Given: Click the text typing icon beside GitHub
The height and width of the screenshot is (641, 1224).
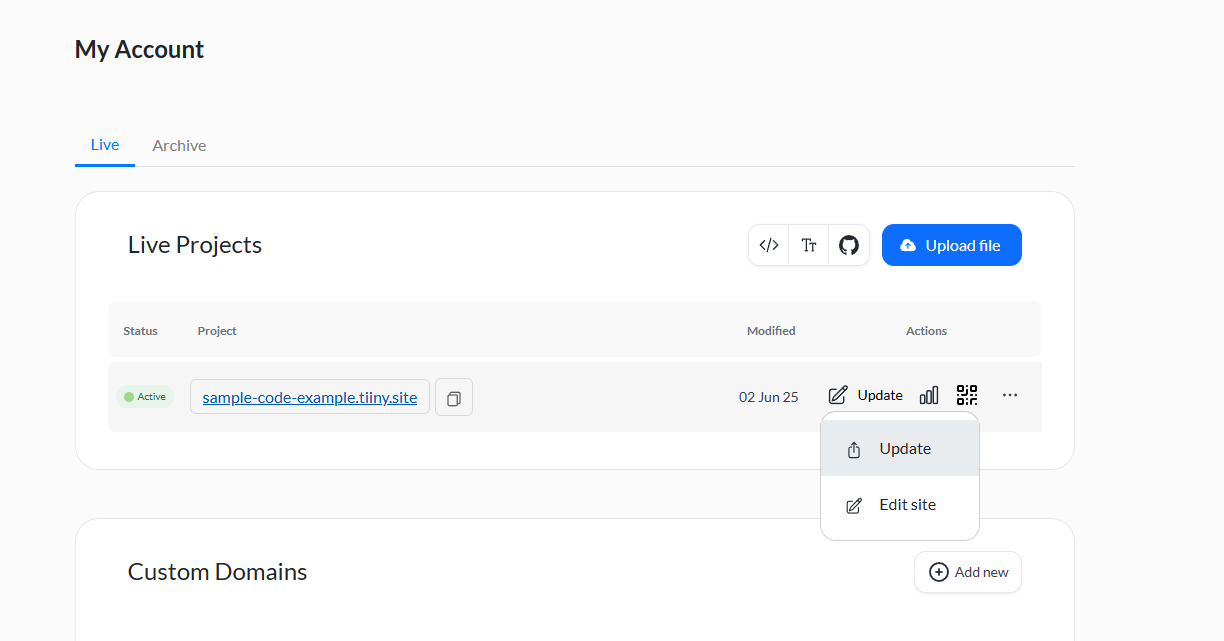Looking at the screenshot, I should 809,245.
